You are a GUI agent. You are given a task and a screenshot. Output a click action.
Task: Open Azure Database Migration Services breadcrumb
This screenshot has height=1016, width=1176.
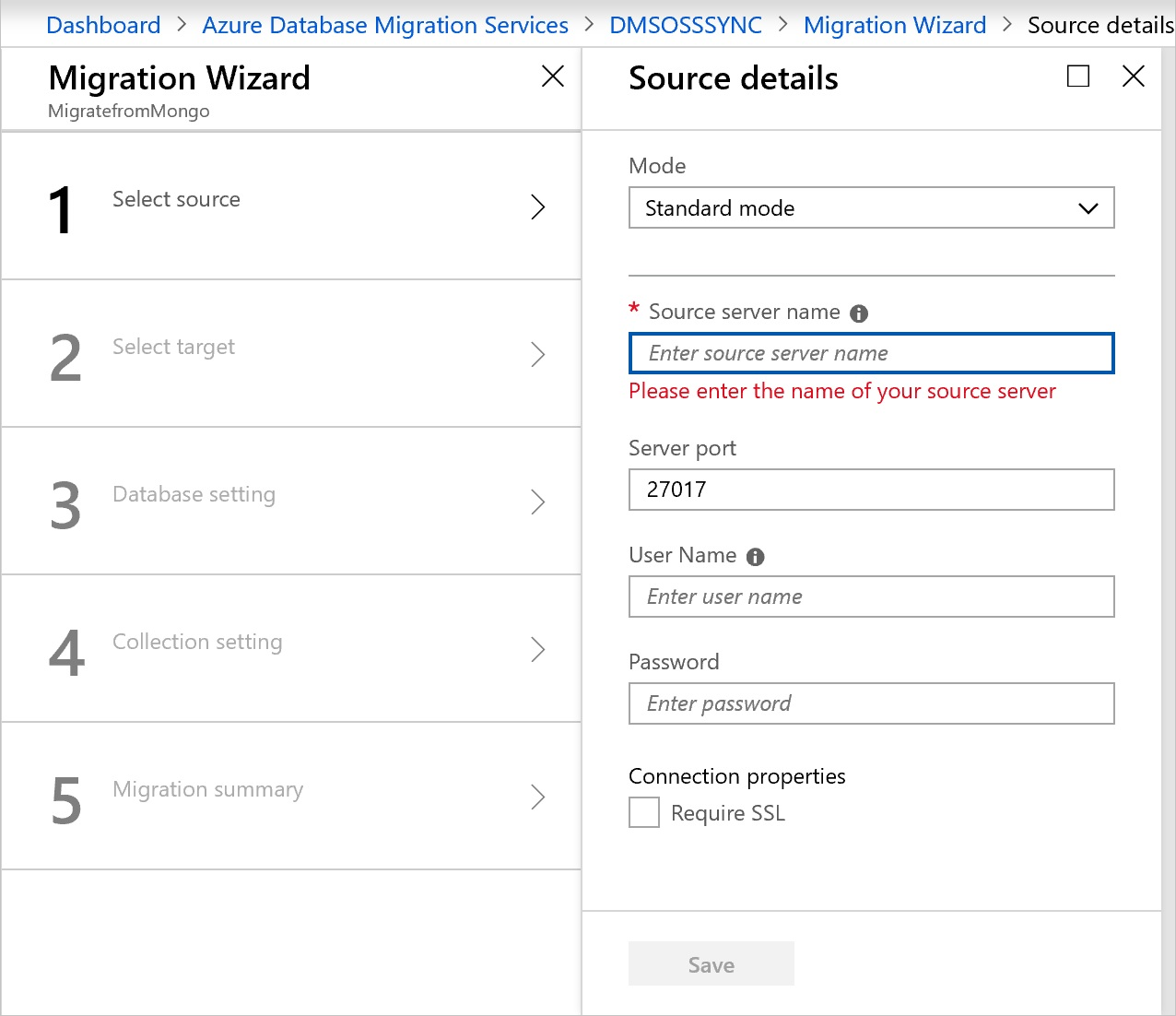(385, 25)
